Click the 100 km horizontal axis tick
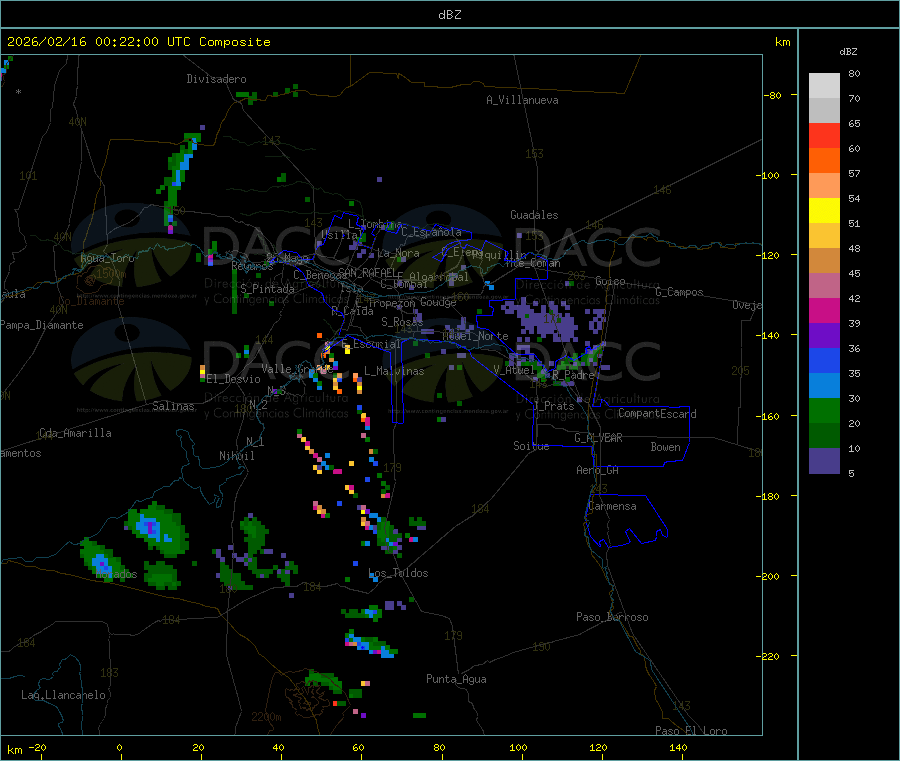 (x=518, y=747)
